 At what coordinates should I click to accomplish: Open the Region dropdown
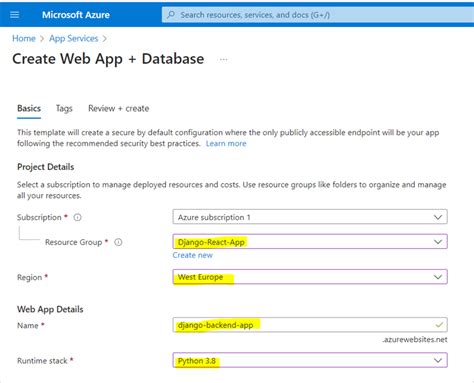pyautogui.click(x=310, y=277)
